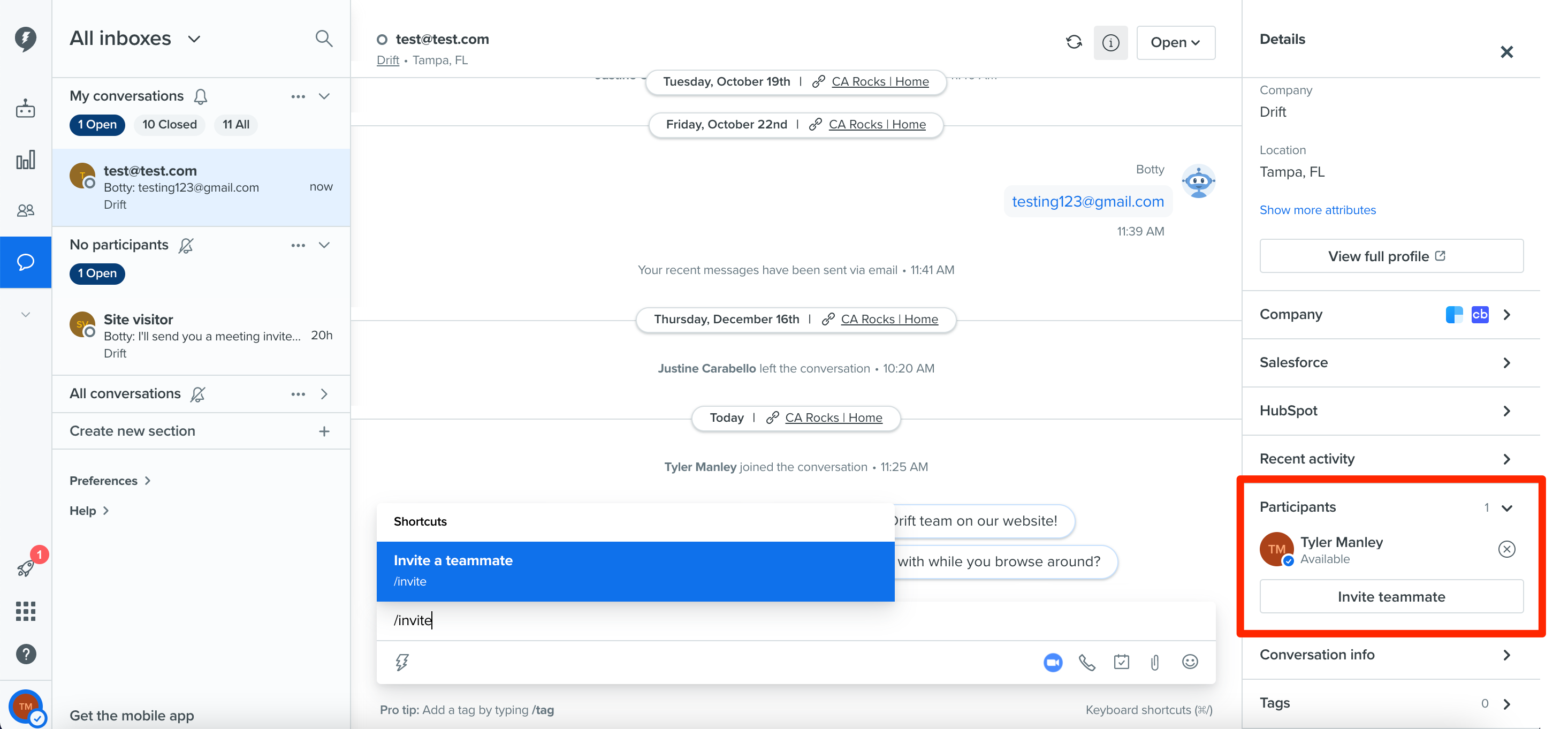Collapse the My conversations section
The width and height of the screenshot is (1568, 729).
pos(324,96)
